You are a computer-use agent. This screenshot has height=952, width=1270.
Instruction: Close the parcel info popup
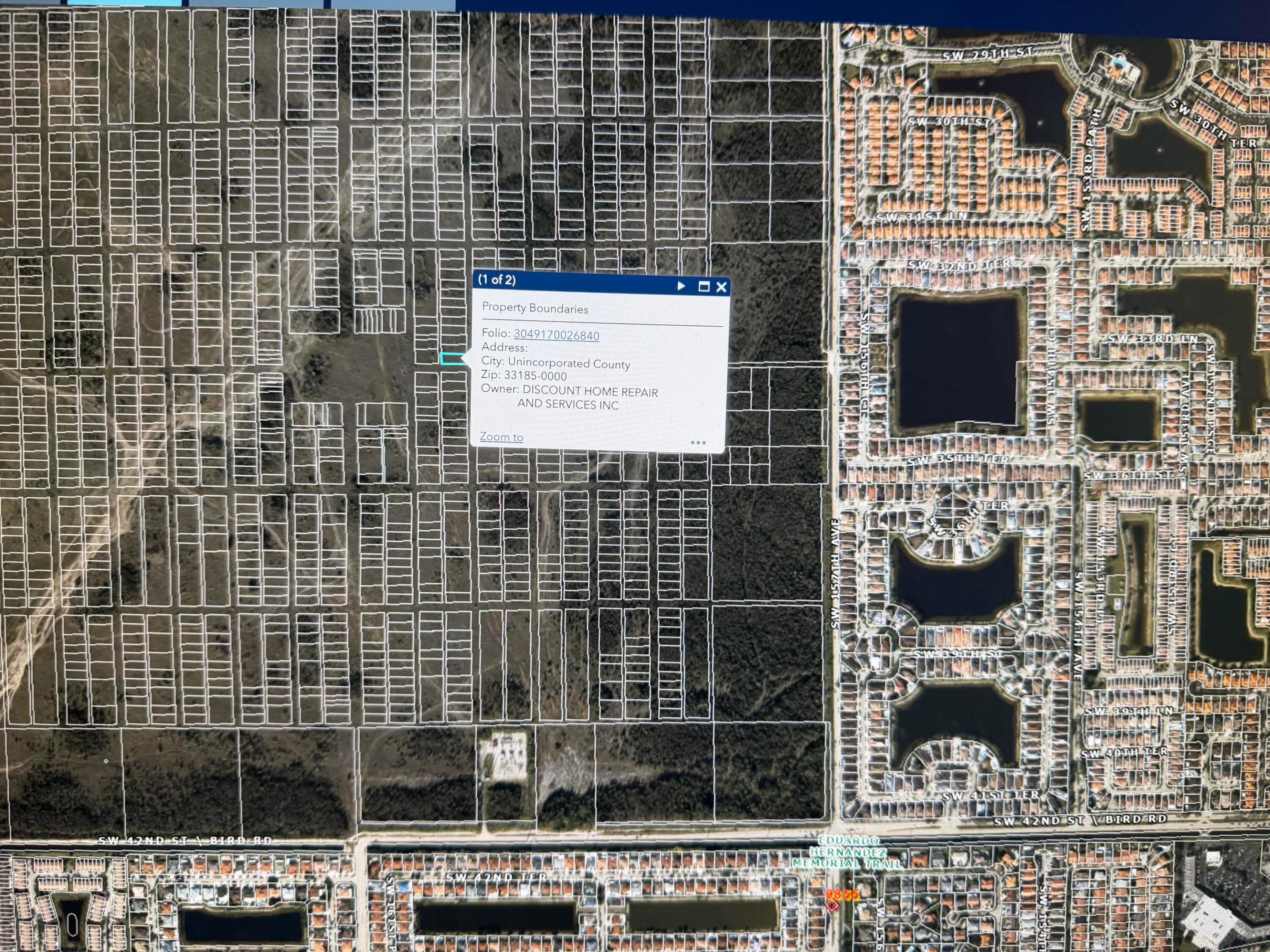click(721, 287)
